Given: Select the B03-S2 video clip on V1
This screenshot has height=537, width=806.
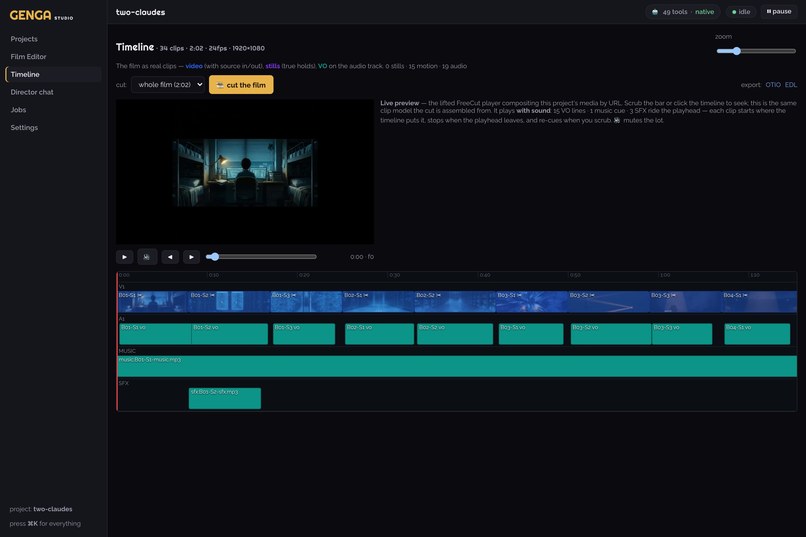Looking at the screenshot, I should pos(609,302).
